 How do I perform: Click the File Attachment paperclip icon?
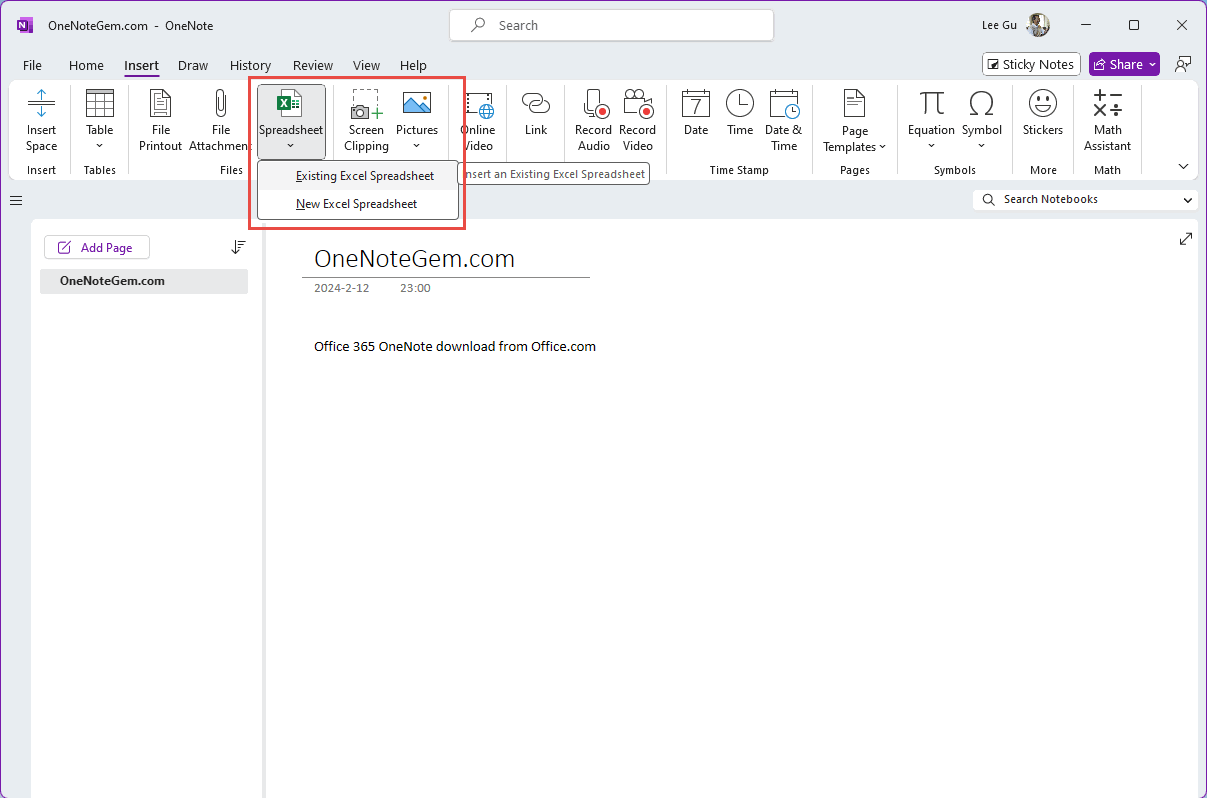[221, 103]
